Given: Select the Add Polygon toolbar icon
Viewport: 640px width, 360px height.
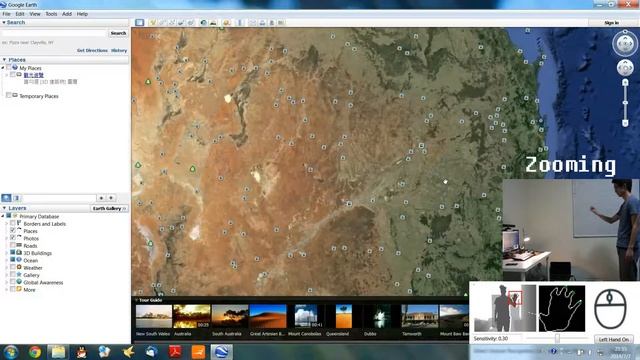Looking at the screenshot, I should (x=162, y=22).
